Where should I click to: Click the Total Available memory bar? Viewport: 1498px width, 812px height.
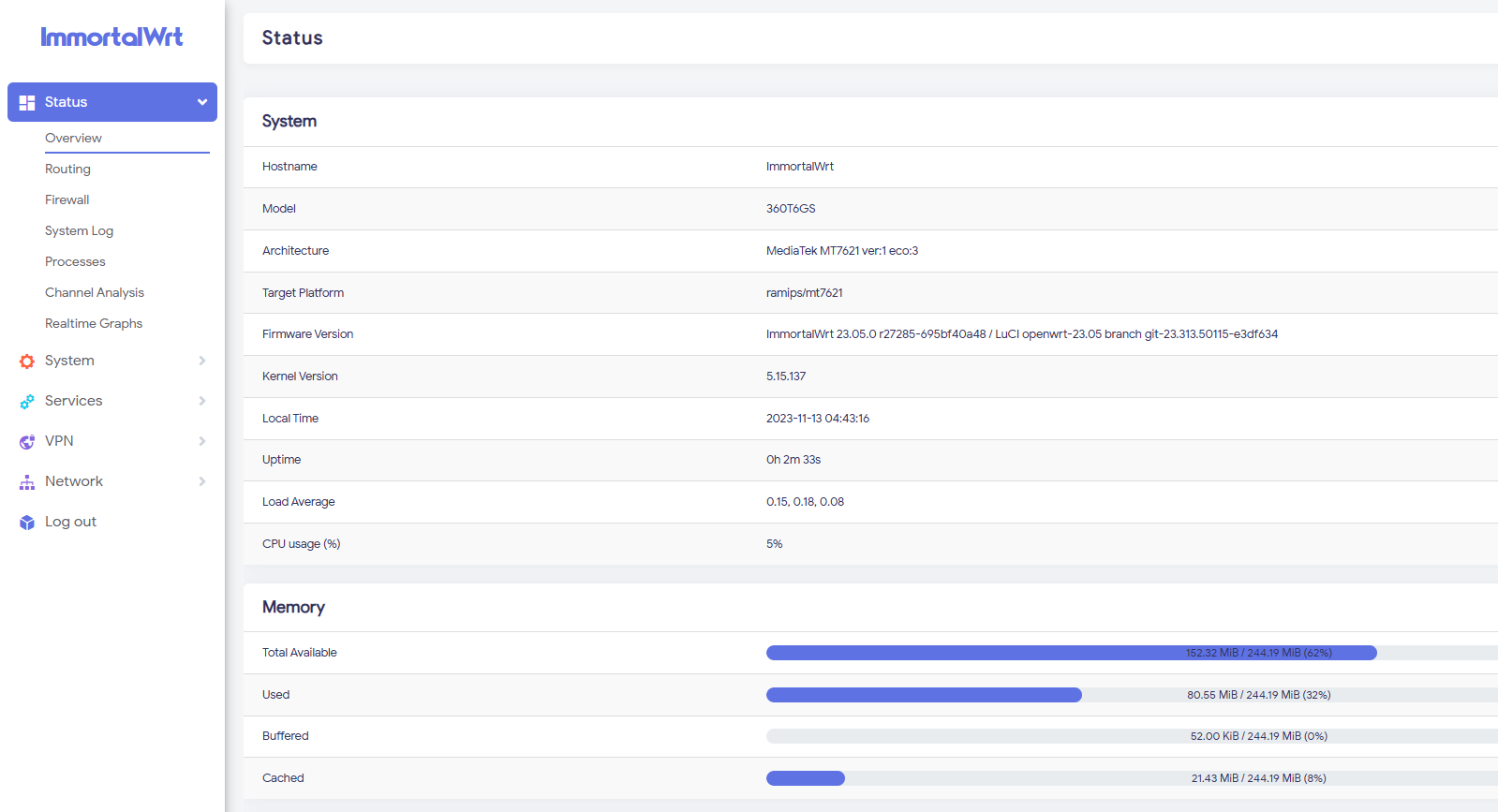[x=1132, y=653]
